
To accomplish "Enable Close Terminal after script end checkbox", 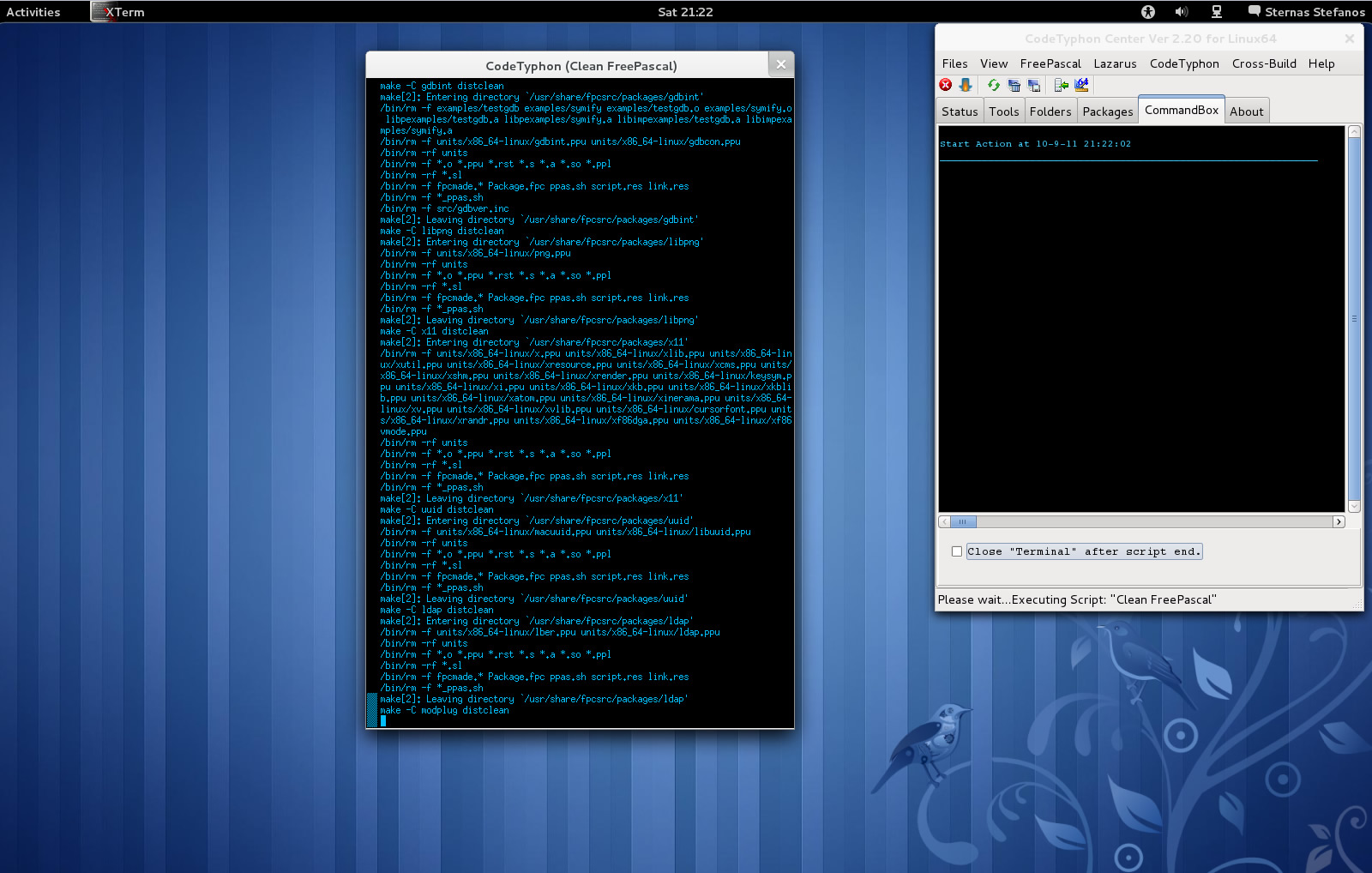I will click(957, 551).
